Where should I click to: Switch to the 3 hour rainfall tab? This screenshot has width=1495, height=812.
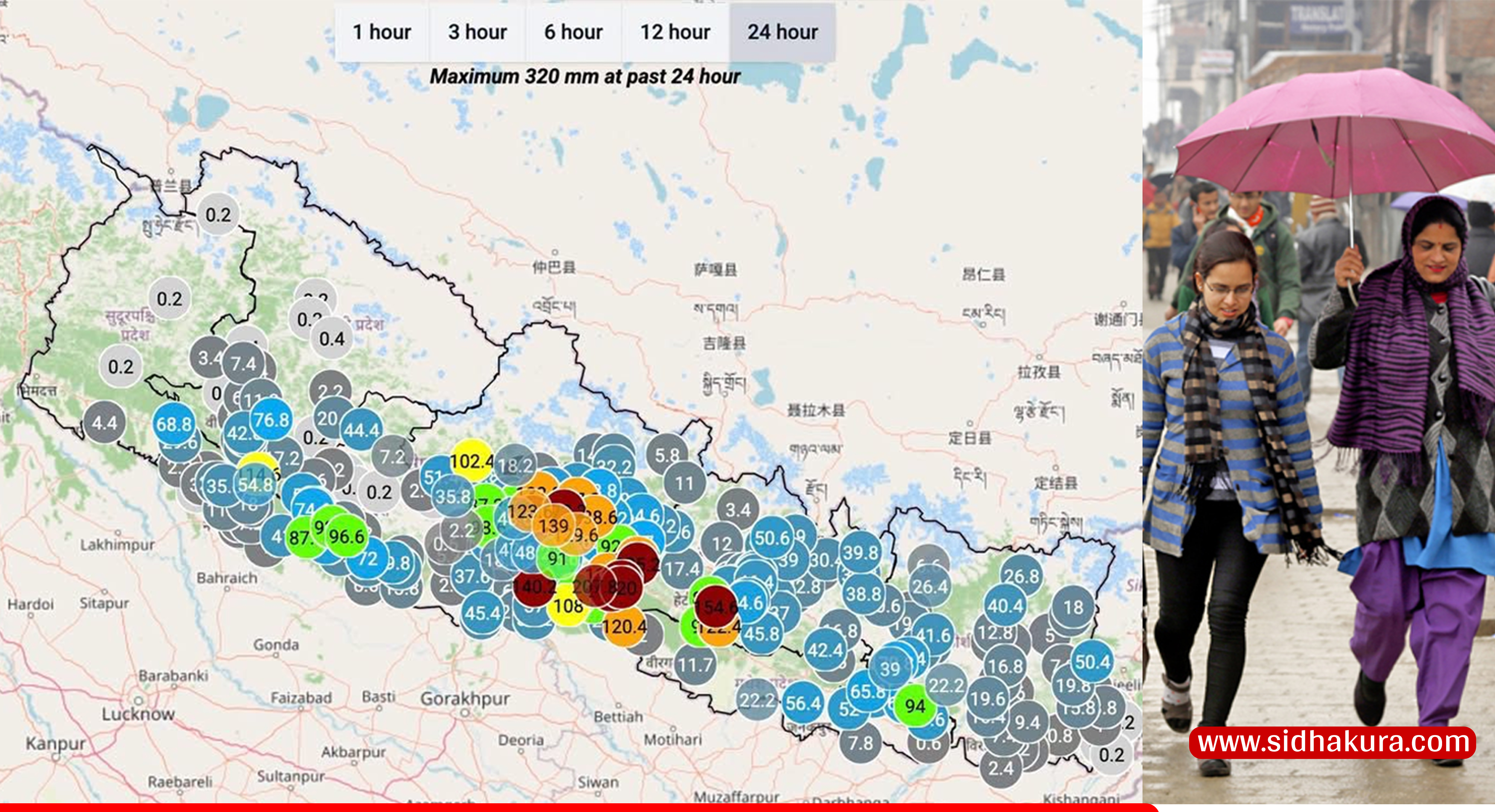[478, 32]
